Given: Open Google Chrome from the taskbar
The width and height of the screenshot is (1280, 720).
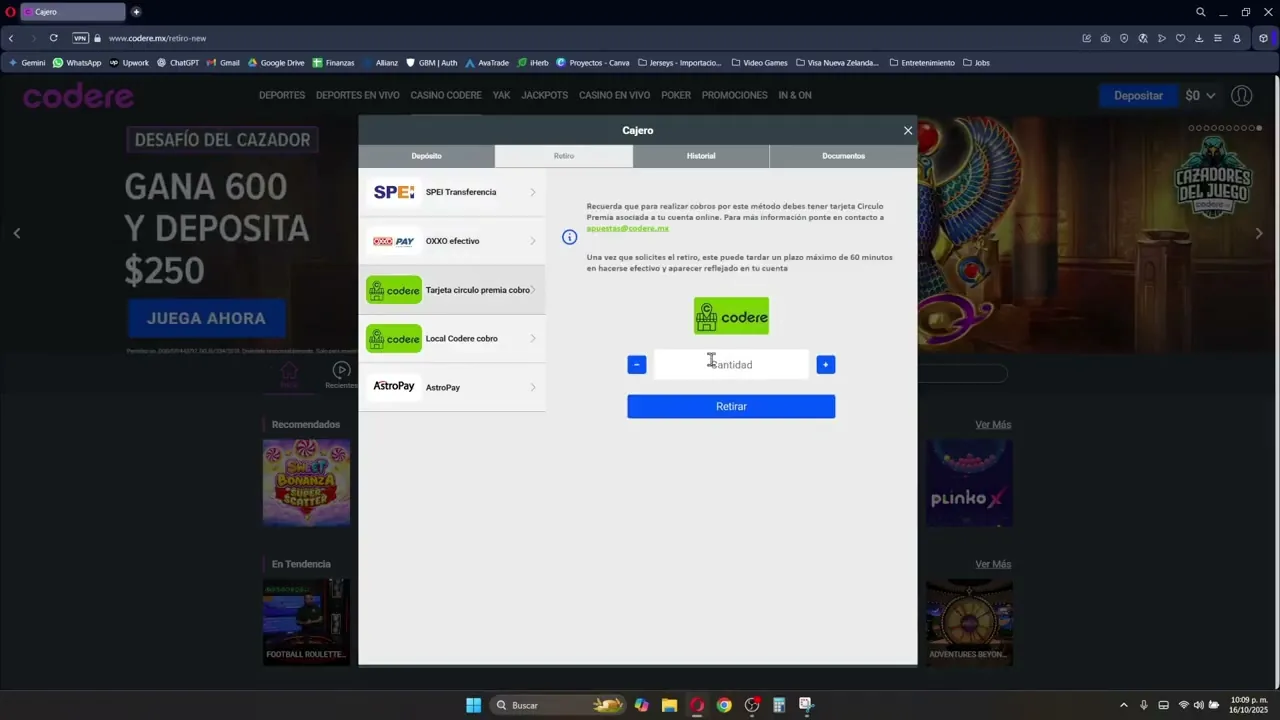Looking at the screenshot, I should [x=724, y=705].
